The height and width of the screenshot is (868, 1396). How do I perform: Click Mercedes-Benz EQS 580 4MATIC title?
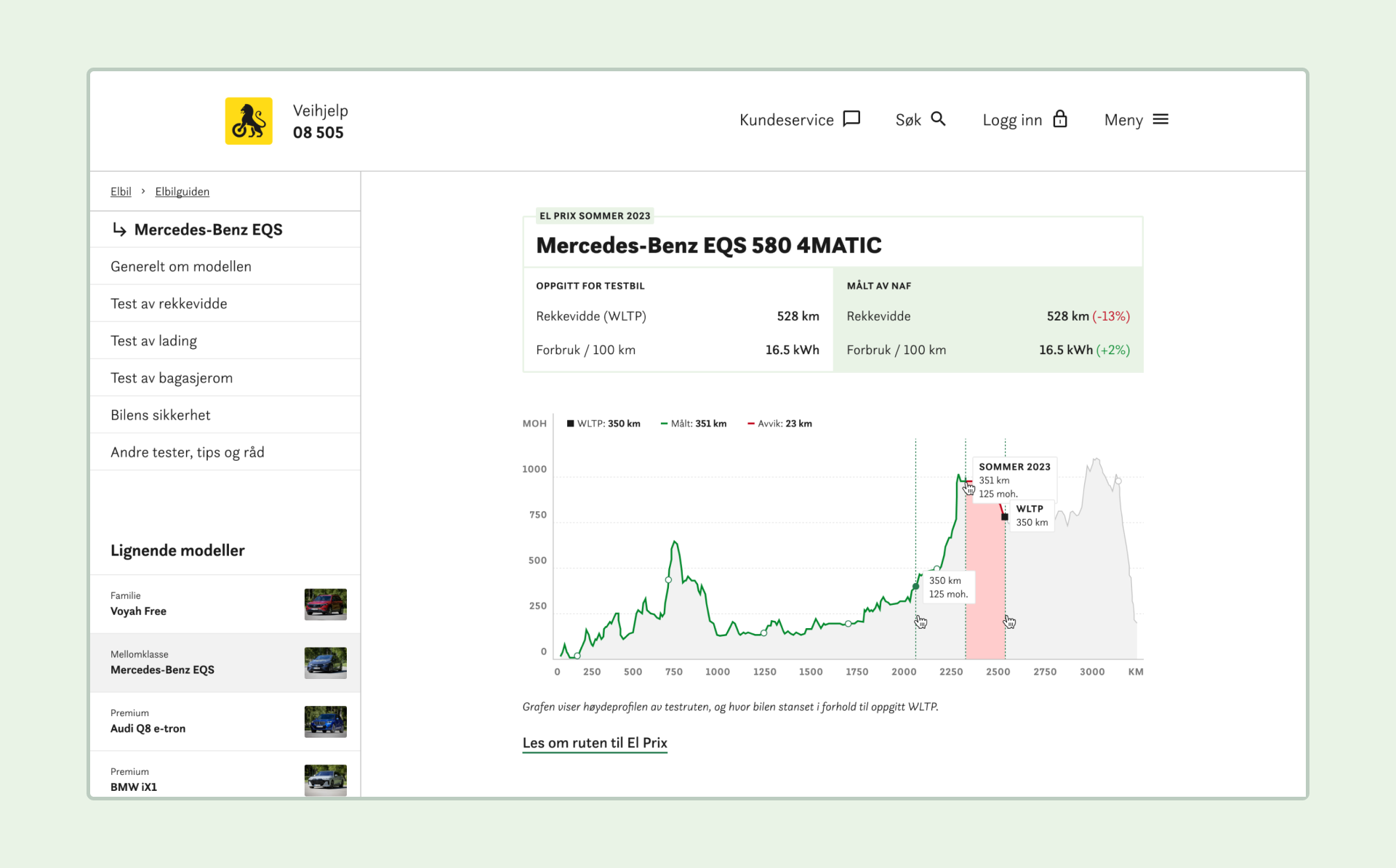[x=708, y=246]
